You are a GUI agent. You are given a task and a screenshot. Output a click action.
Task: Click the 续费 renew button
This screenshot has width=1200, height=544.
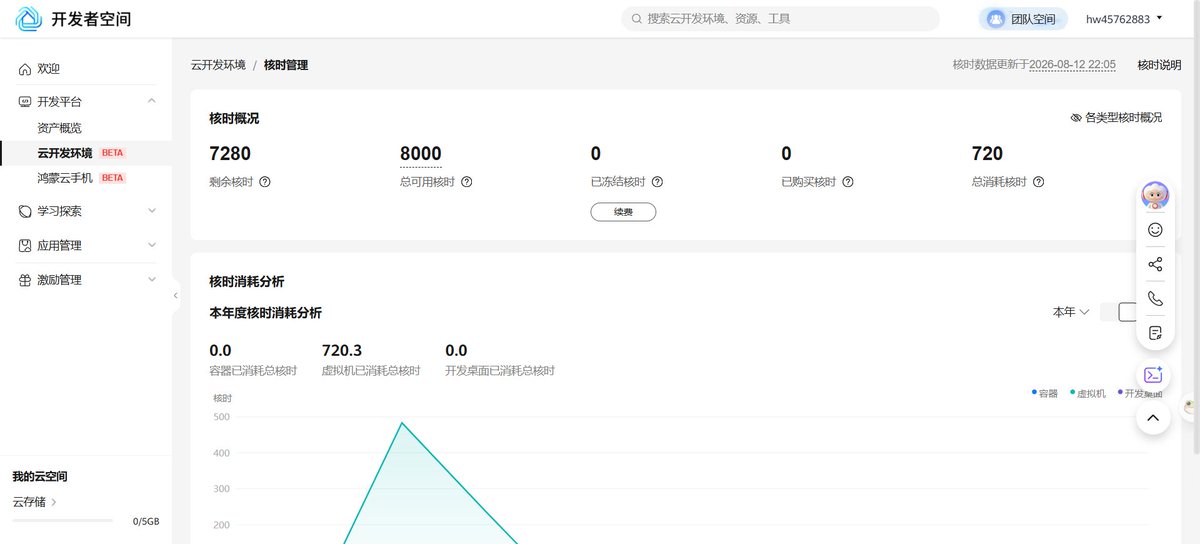tap(623, 212)
